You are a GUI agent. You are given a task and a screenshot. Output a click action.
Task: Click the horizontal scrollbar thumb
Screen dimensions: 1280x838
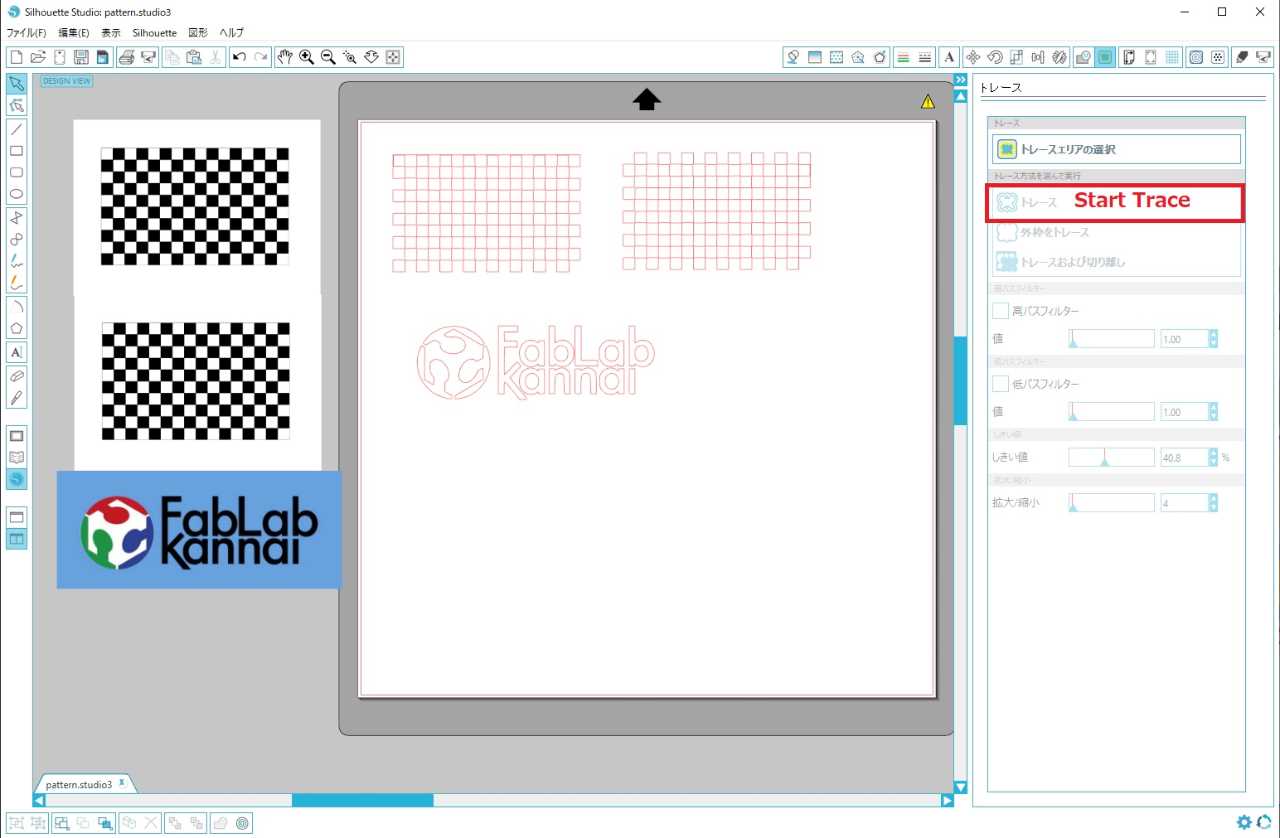[362, 800]
